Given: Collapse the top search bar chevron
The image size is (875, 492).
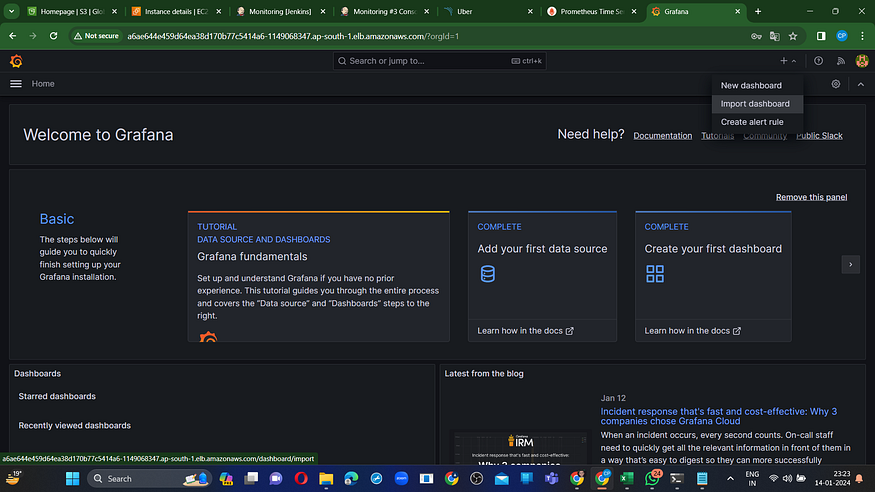Looking at the screenshot, I should [x=860, y=84].
